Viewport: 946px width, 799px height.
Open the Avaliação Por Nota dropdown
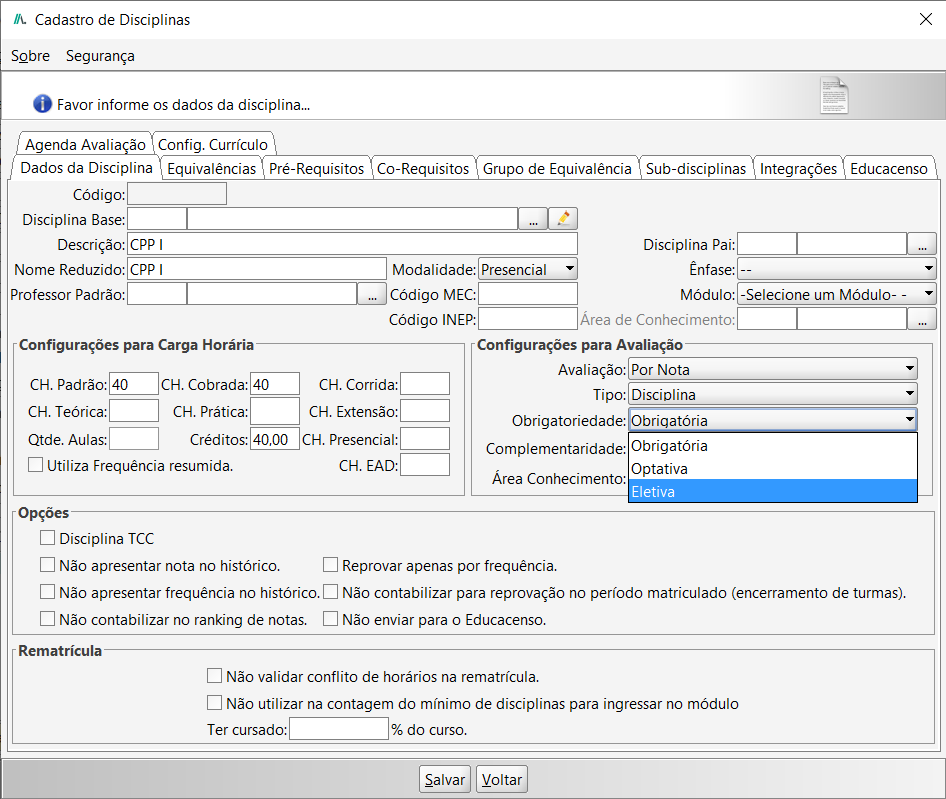773,369
